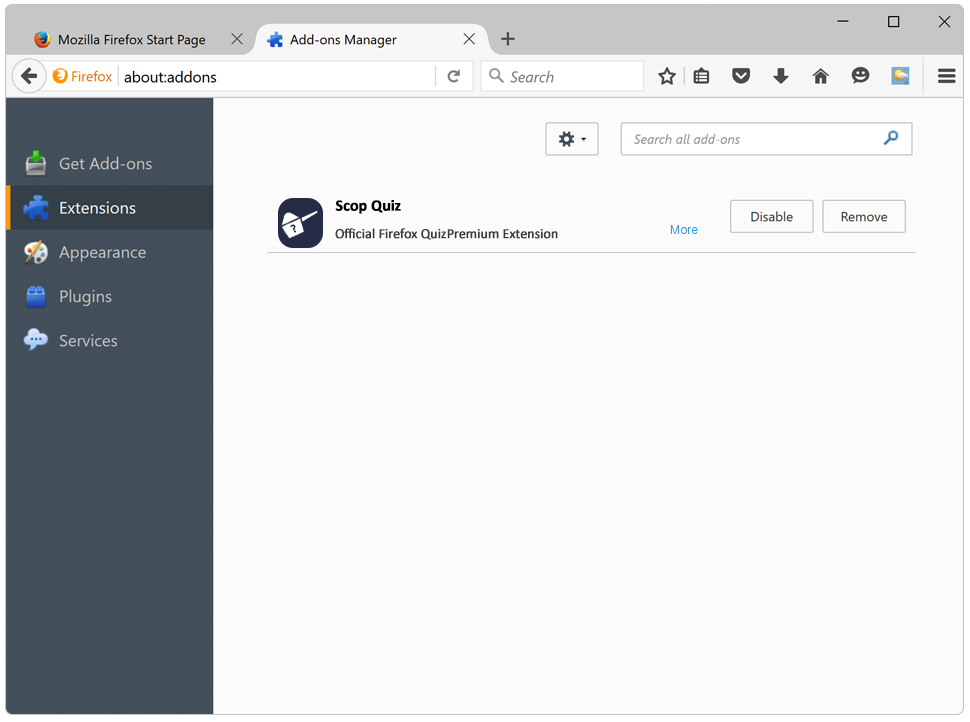Select Get Add-ons in sidebar
The height and width of the screenshot is (722, 970).
(x=105, y=164)
